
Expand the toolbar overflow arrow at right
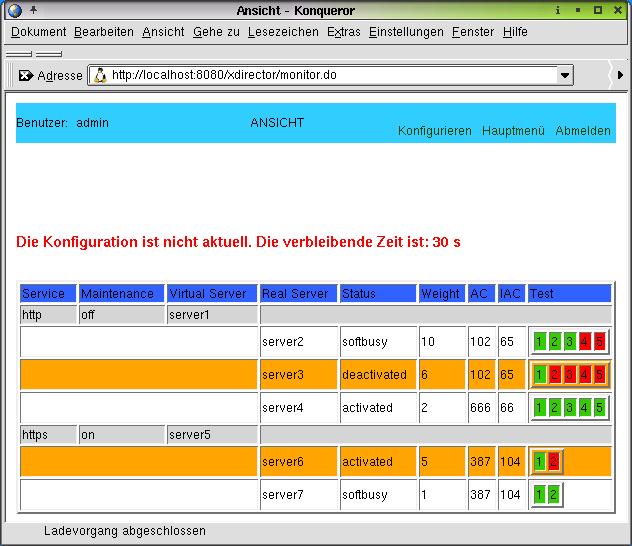click(620, 75)
